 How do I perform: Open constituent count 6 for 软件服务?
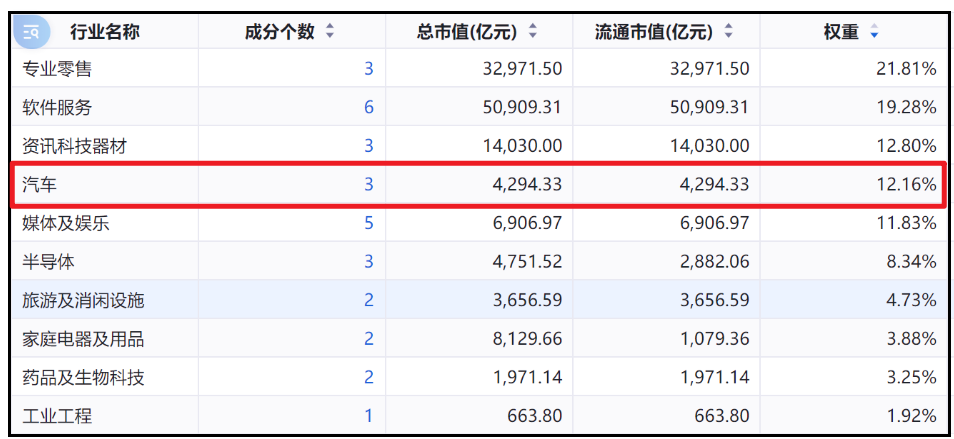pos(369,108)
